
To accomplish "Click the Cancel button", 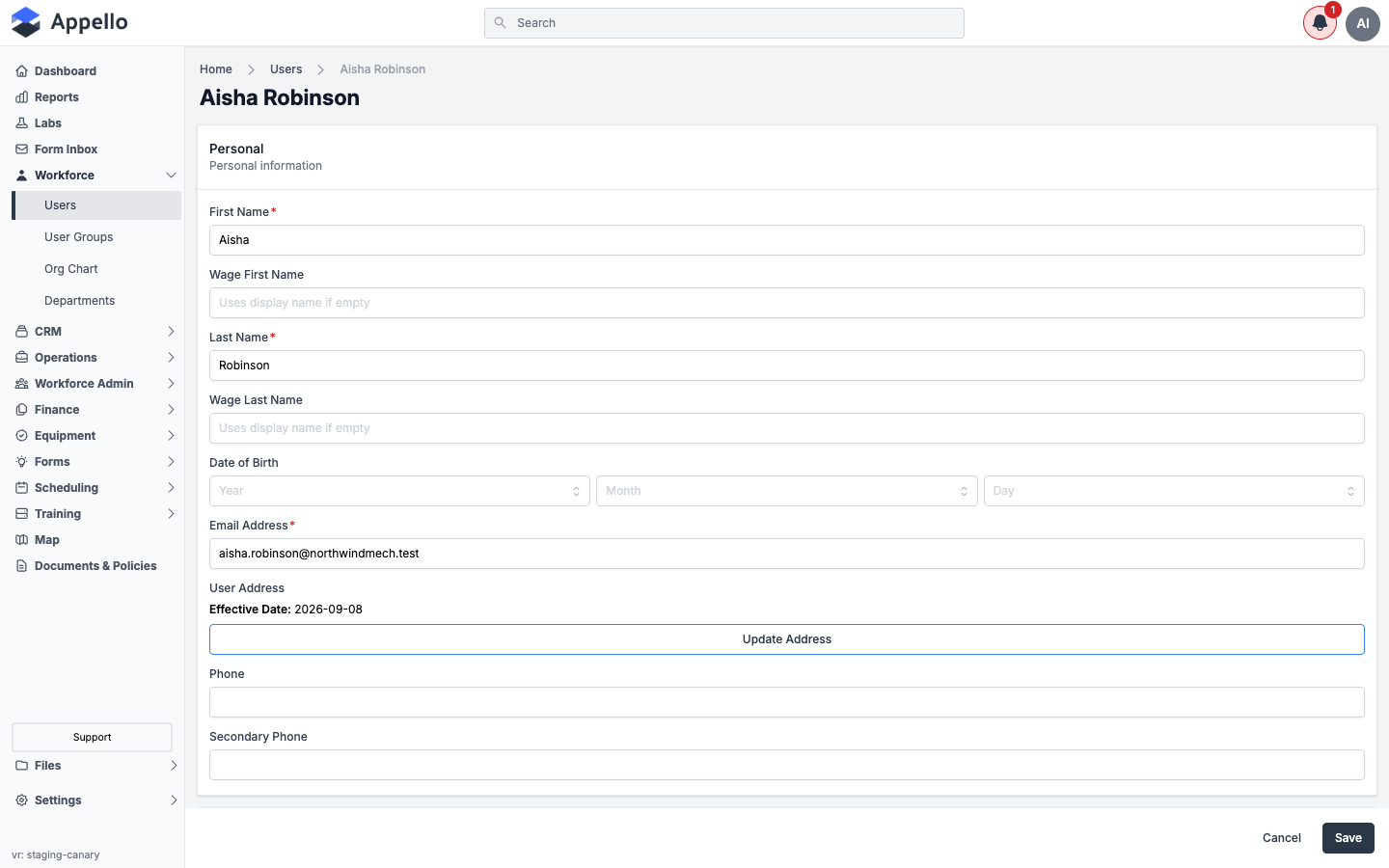I will (1282, 838).
